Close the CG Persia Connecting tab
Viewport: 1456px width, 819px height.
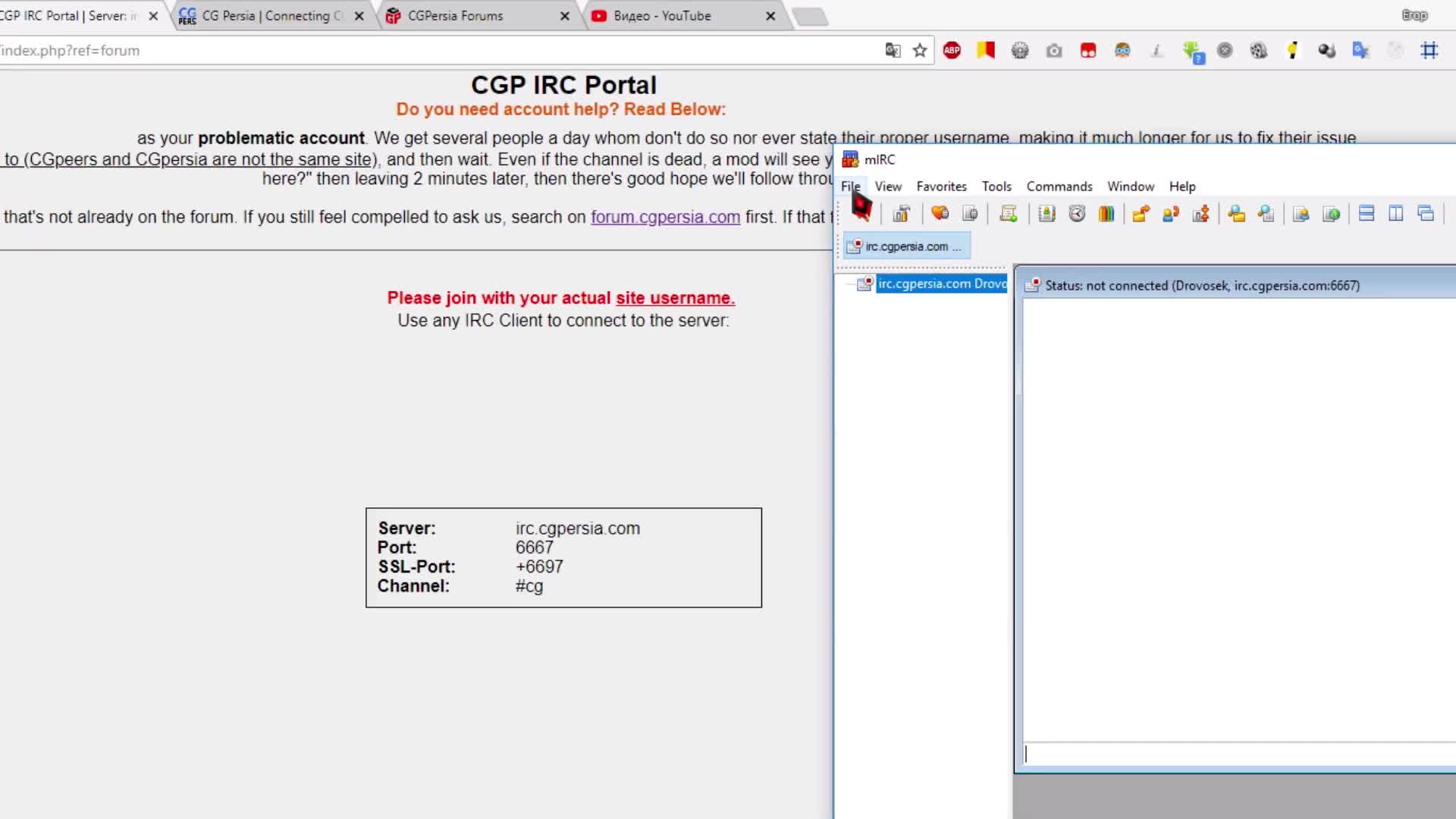click(x=359, y=16)
